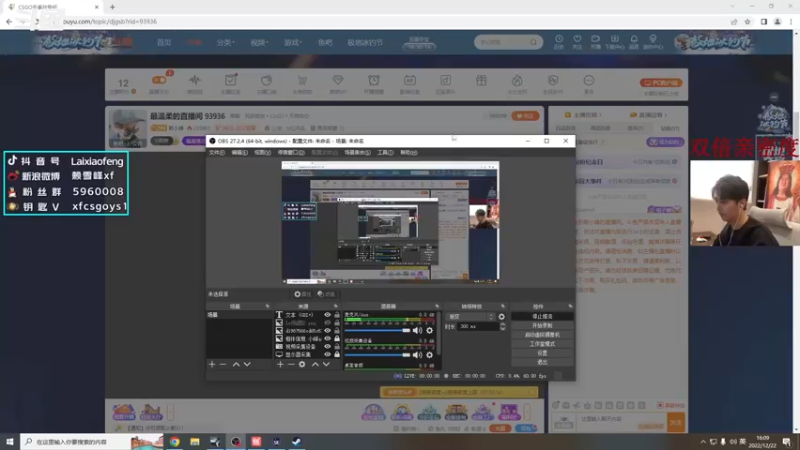Move source up in sources toolbar

tap(315, 364)
